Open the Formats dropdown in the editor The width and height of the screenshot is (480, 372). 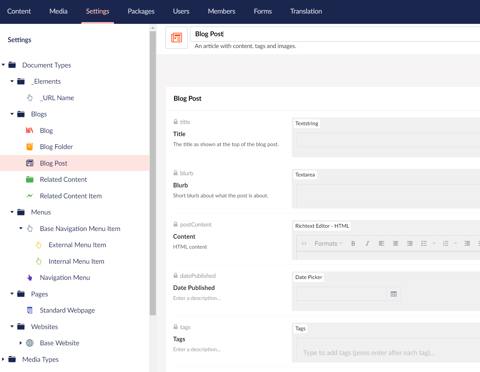(328, 243)
